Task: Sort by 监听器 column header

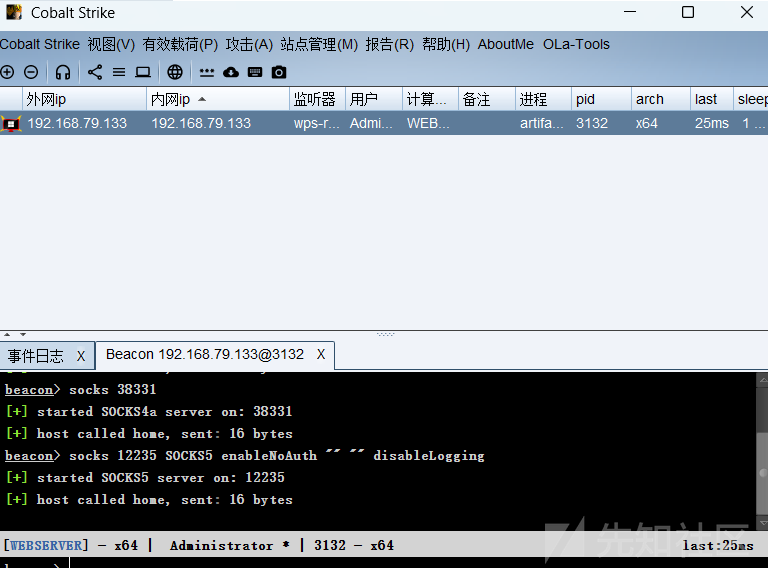Action: 317,99
